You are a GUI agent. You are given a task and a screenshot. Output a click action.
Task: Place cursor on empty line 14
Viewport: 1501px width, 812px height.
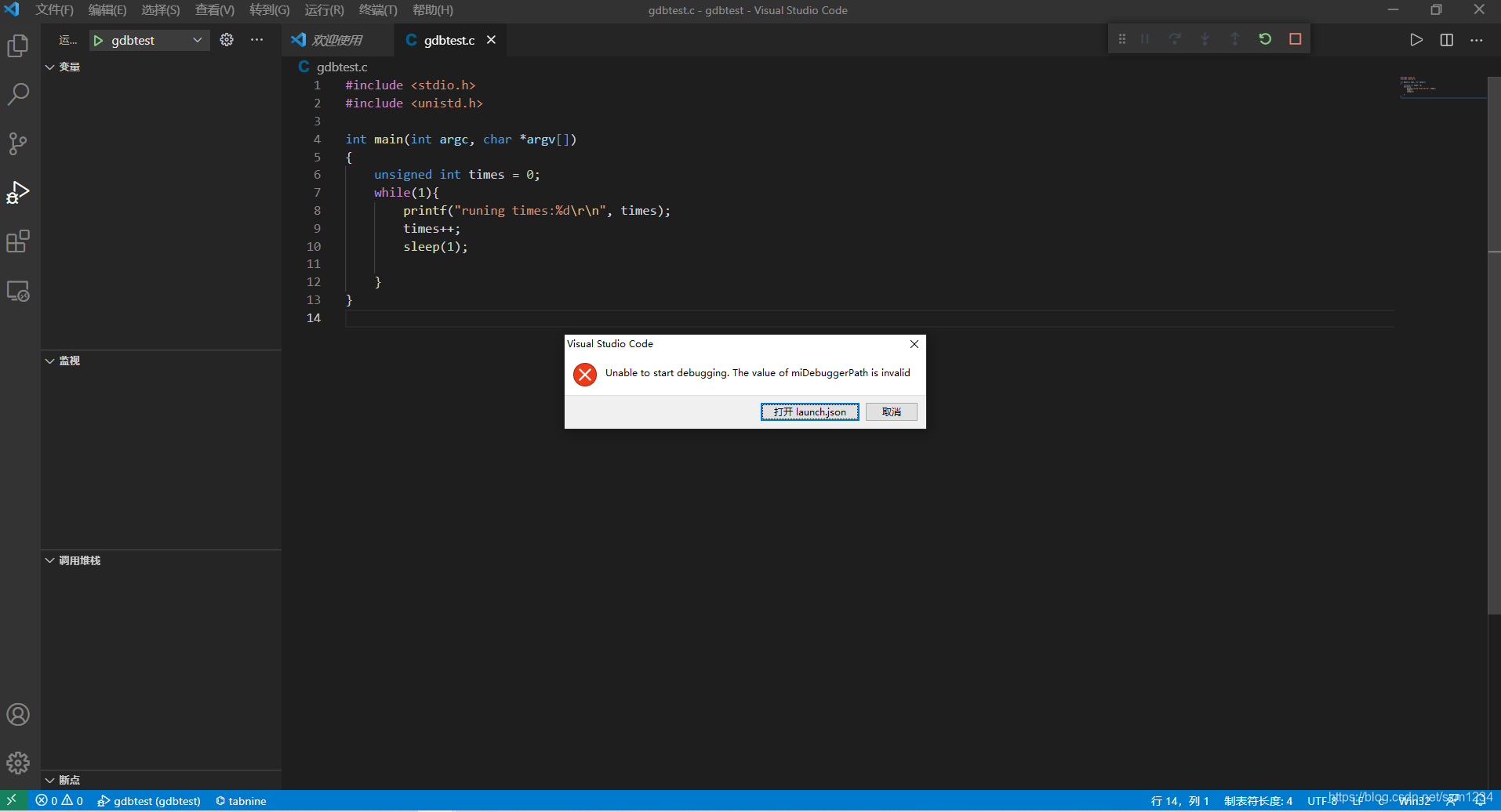[870, 318]
